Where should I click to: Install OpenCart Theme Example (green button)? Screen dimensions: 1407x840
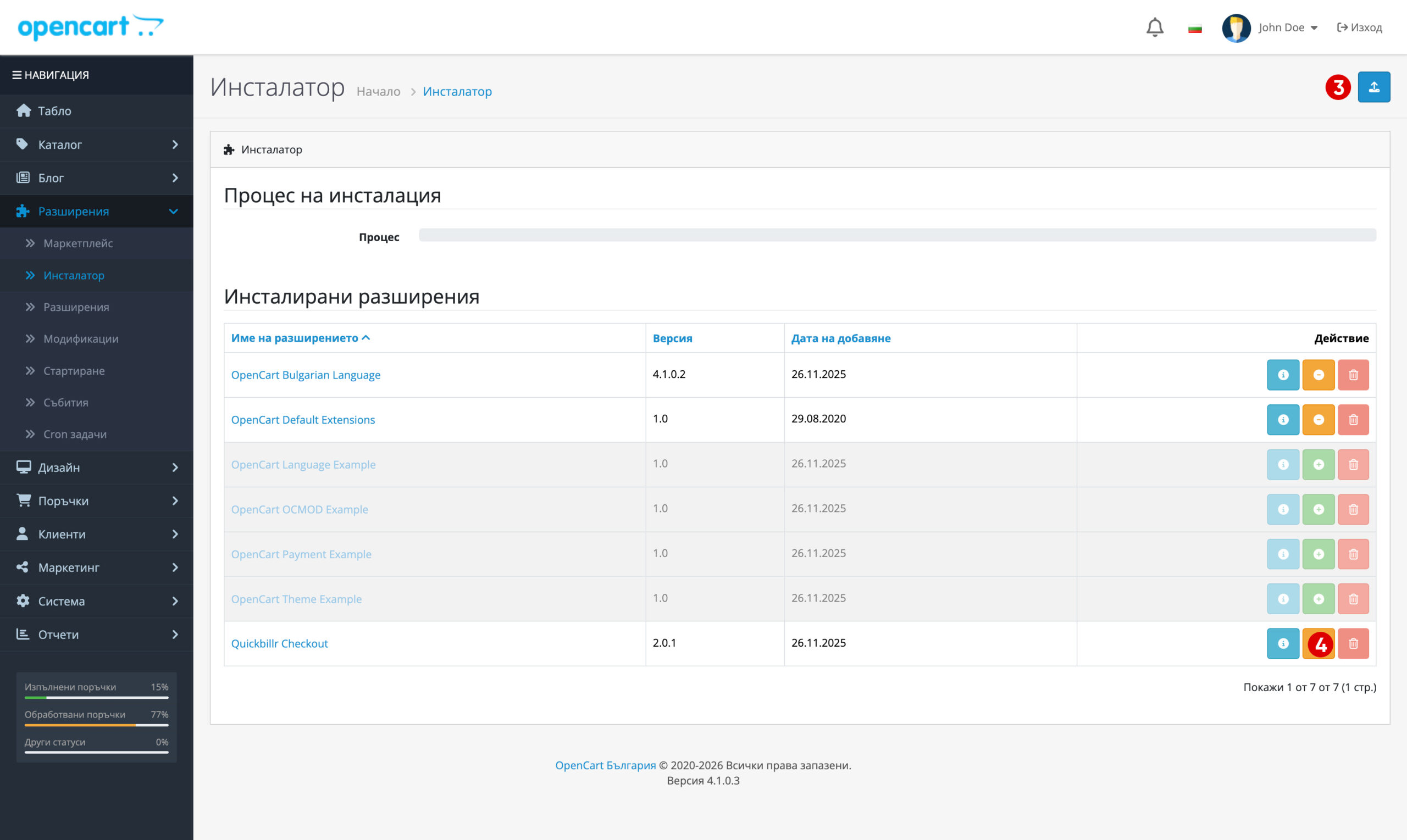tap(1318, 599)
